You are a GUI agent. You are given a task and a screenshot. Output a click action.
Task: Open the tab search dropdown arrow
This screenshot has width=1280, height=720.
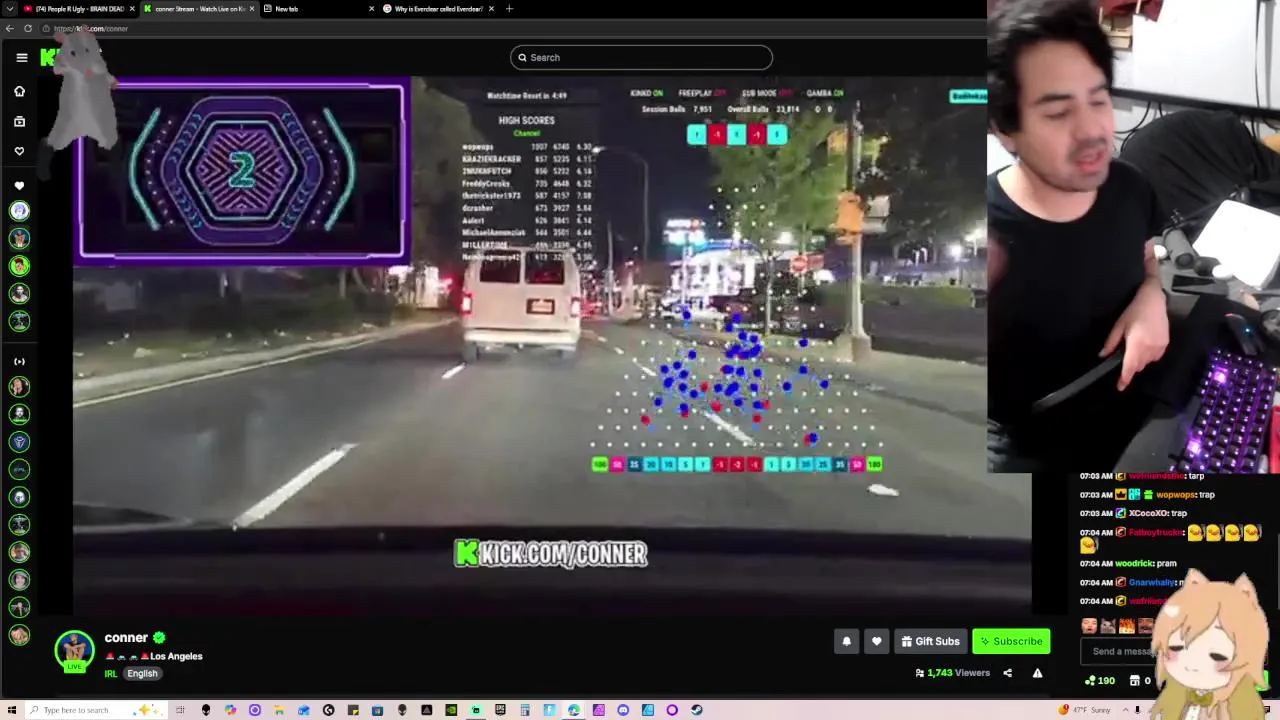pos(10,9)
